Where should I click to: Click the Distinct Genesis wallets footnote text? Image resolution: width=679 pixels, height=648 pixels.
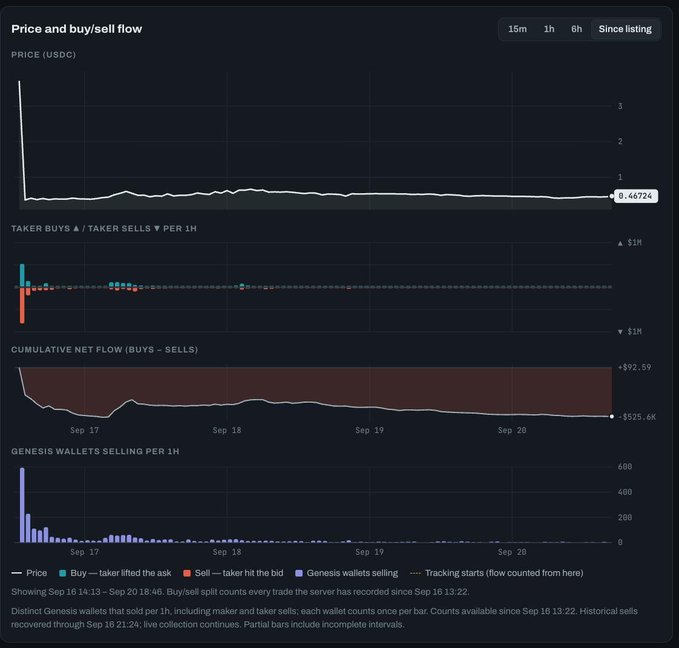(324, 618)
